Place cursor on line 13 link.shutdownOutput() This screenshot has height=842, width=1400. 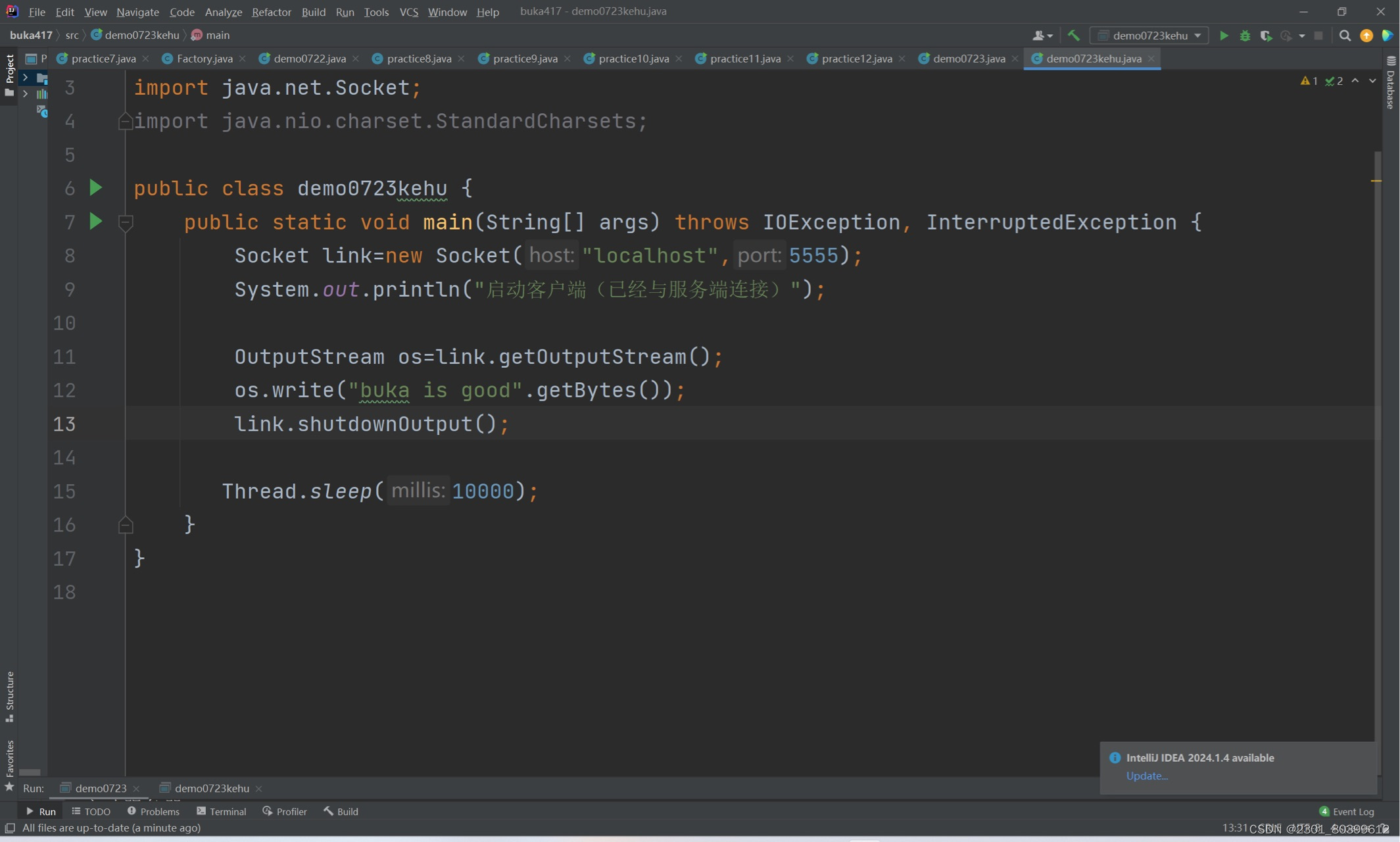click(372, 424)
